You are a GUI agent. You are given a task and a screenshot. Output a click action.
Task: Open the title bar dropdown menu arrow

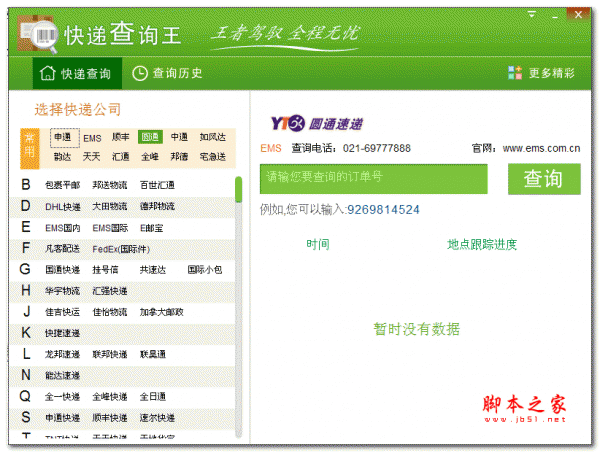532,15
